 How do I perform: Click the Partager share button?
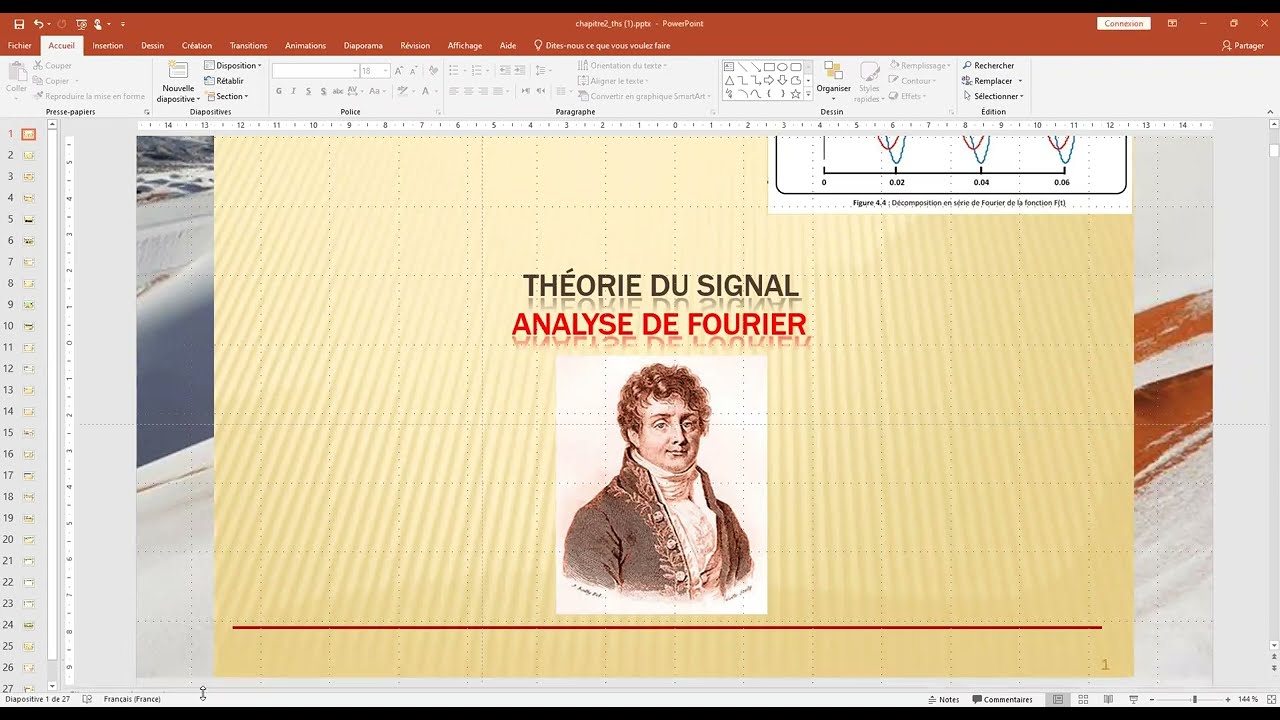[1243, 45]
